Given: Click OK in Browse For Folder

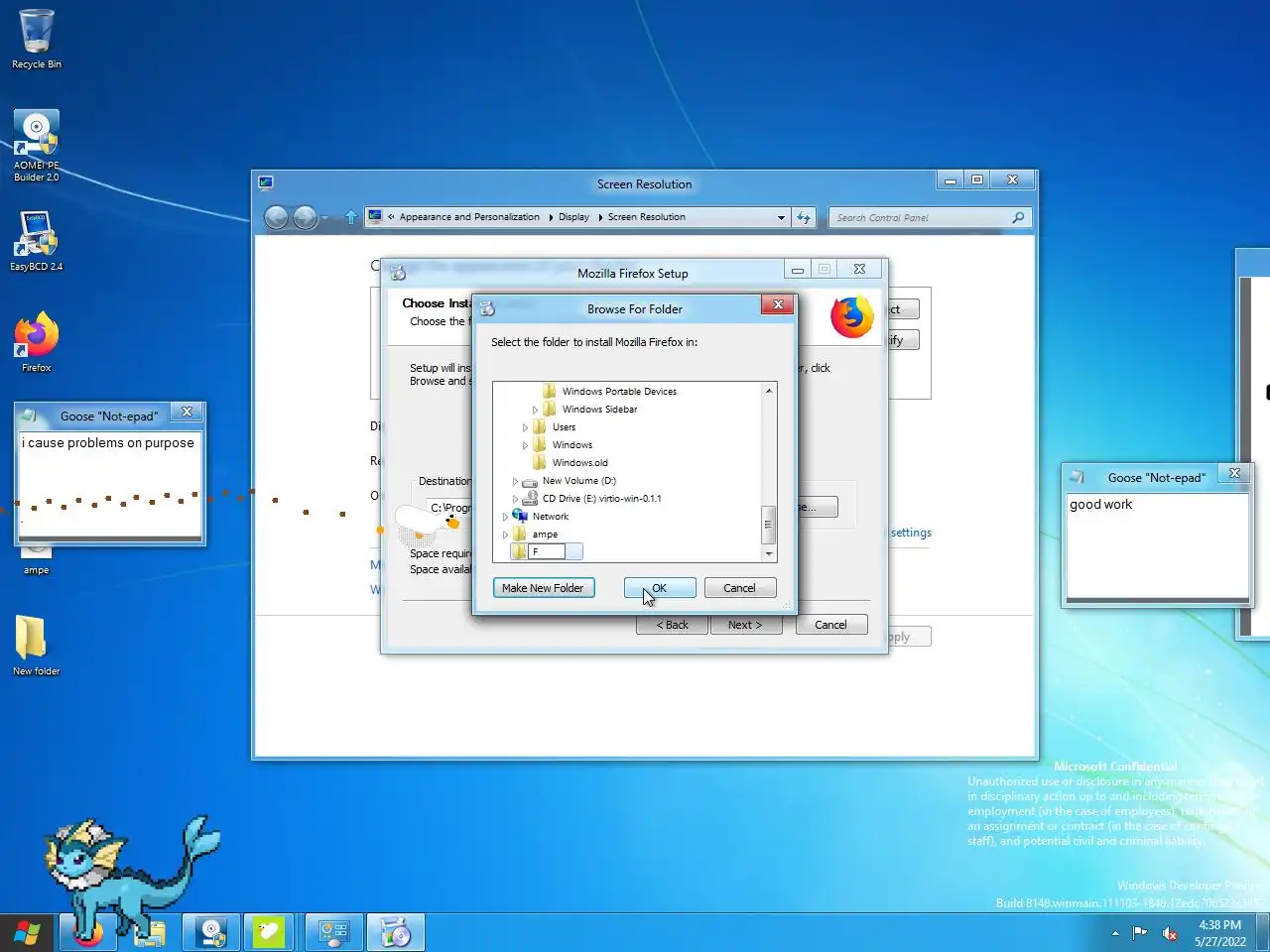Looking at the screenshot, I should click(660, 588).
